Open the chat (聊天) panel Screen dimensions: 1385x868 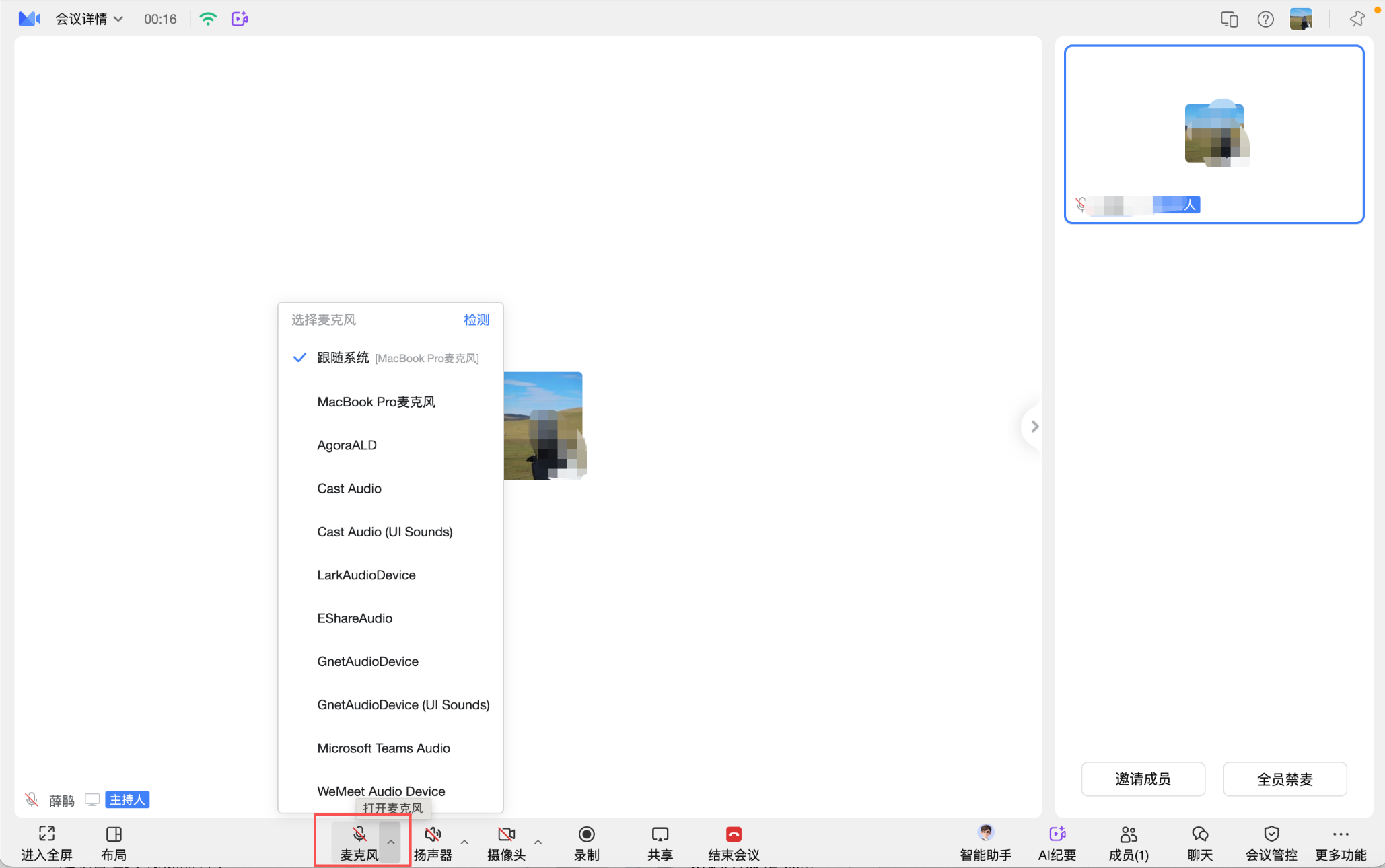pos(1200,842)
